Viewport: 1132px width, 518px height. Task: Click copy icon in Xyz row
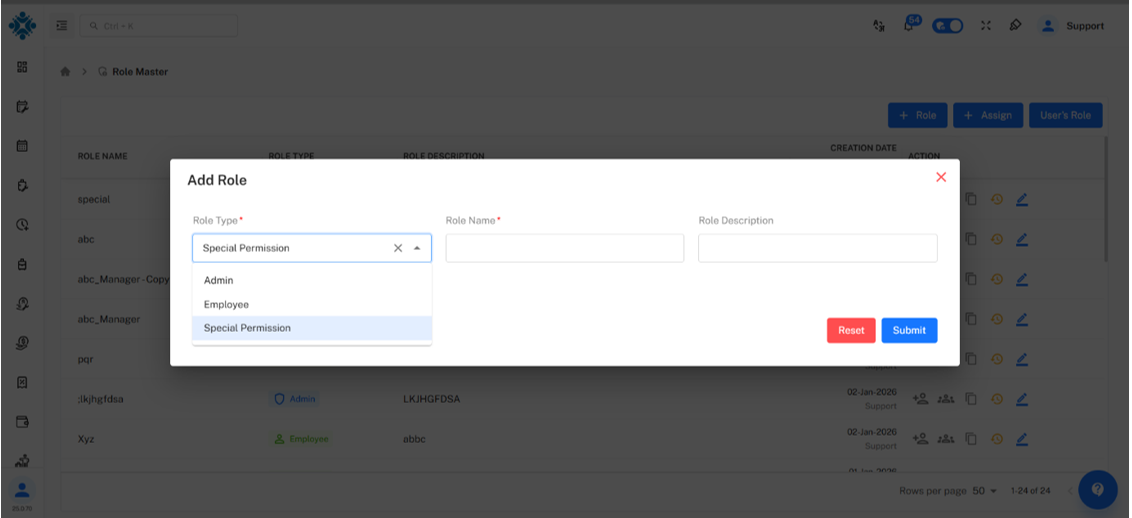970,439
